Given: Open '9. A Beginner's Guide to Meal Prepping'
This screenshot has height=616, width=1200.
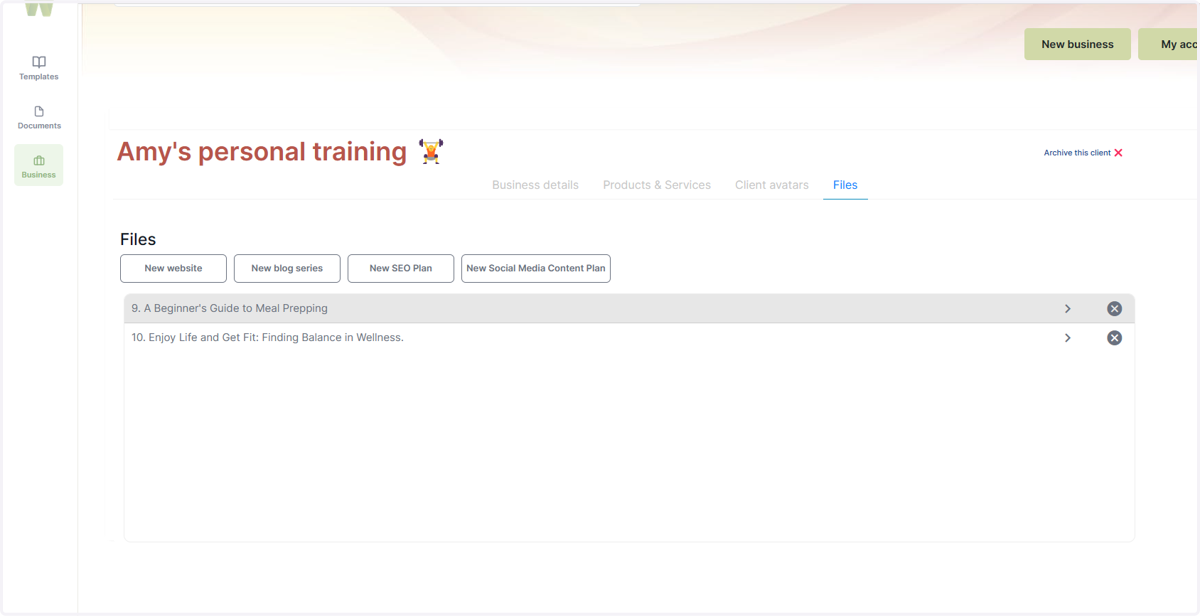Looking at the screenshot, I should click(x=629, y=309).
